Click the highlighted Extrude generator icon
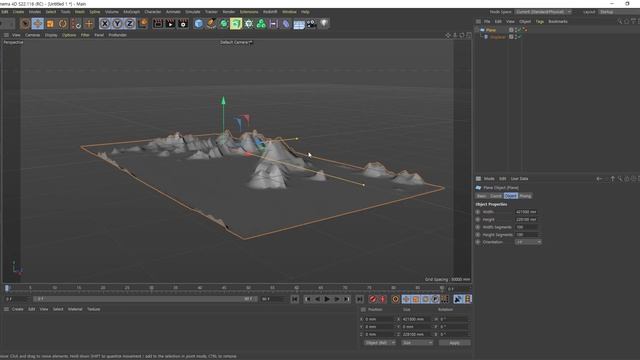Viewport: 640px width, 360px height. click(x=236, y=24)
